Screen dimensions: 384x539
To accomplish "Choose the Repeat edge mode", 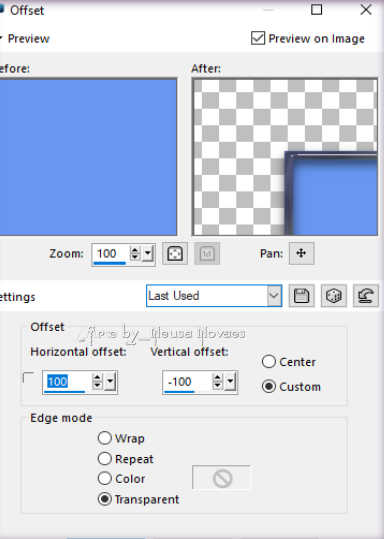I will [105, 459].
